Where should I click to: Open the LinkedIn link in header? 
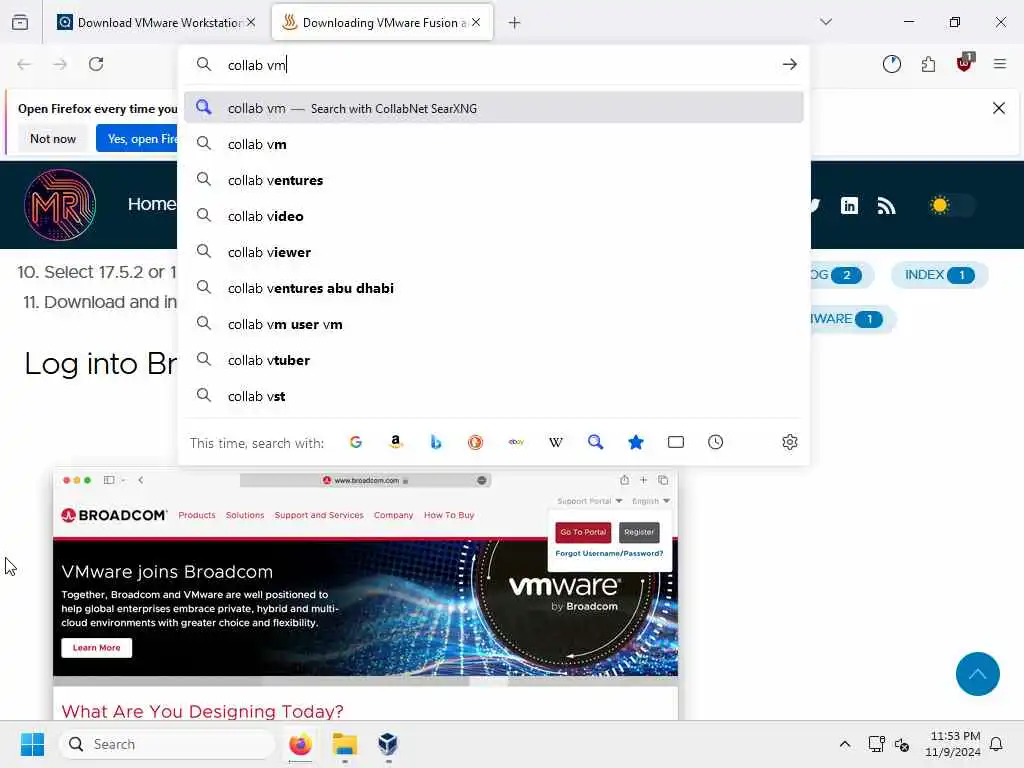click(849, 206)
